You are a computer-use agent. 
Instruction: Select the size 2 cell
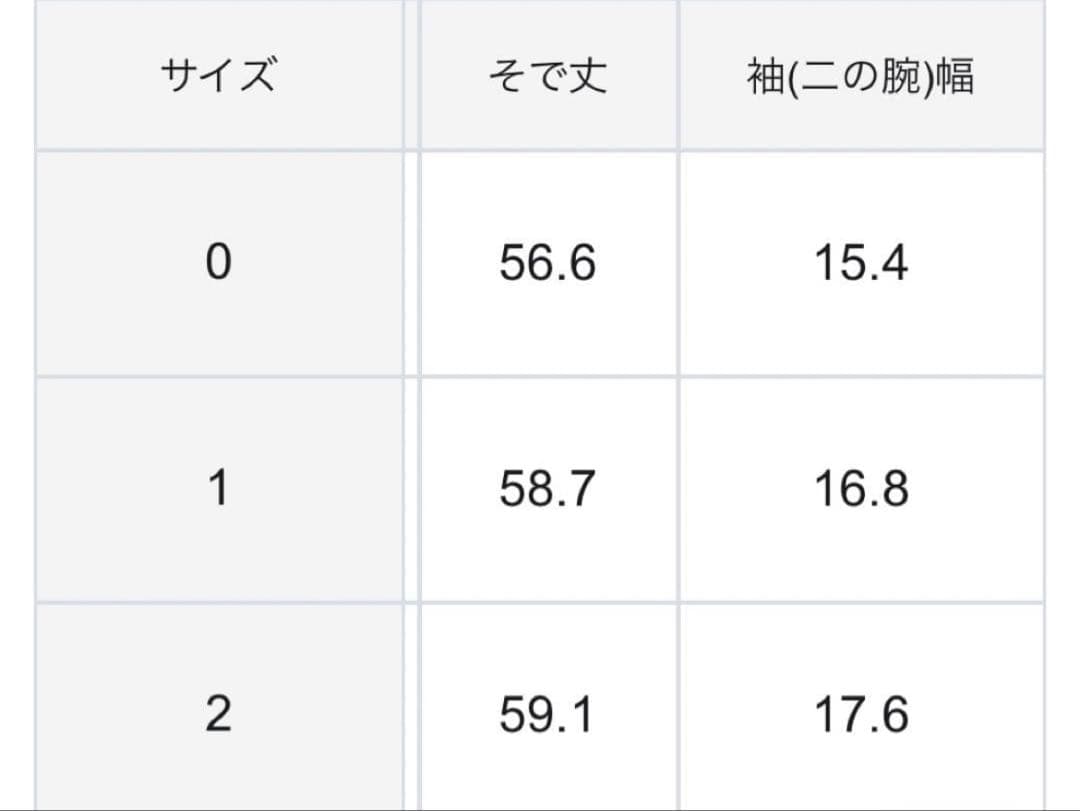(218, 714)
